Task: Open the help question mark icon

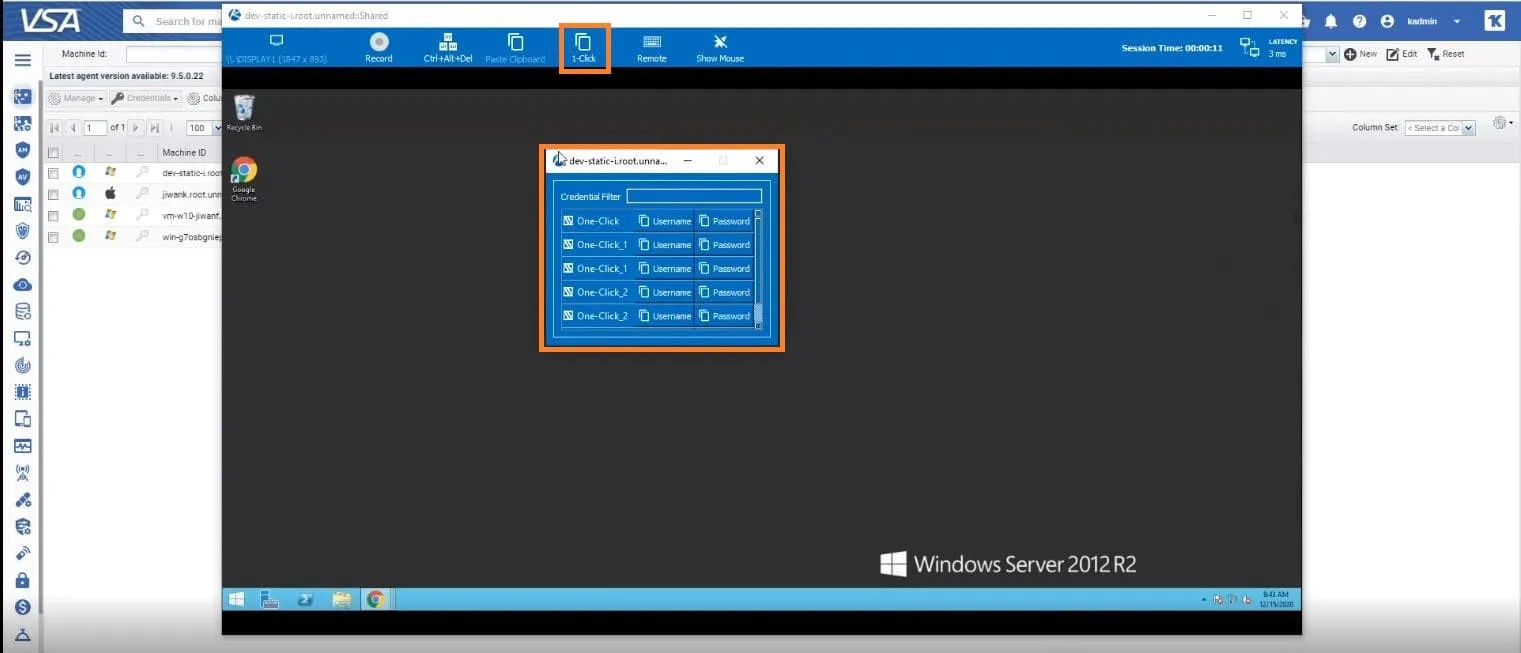Action: (x=1359, y=21)
